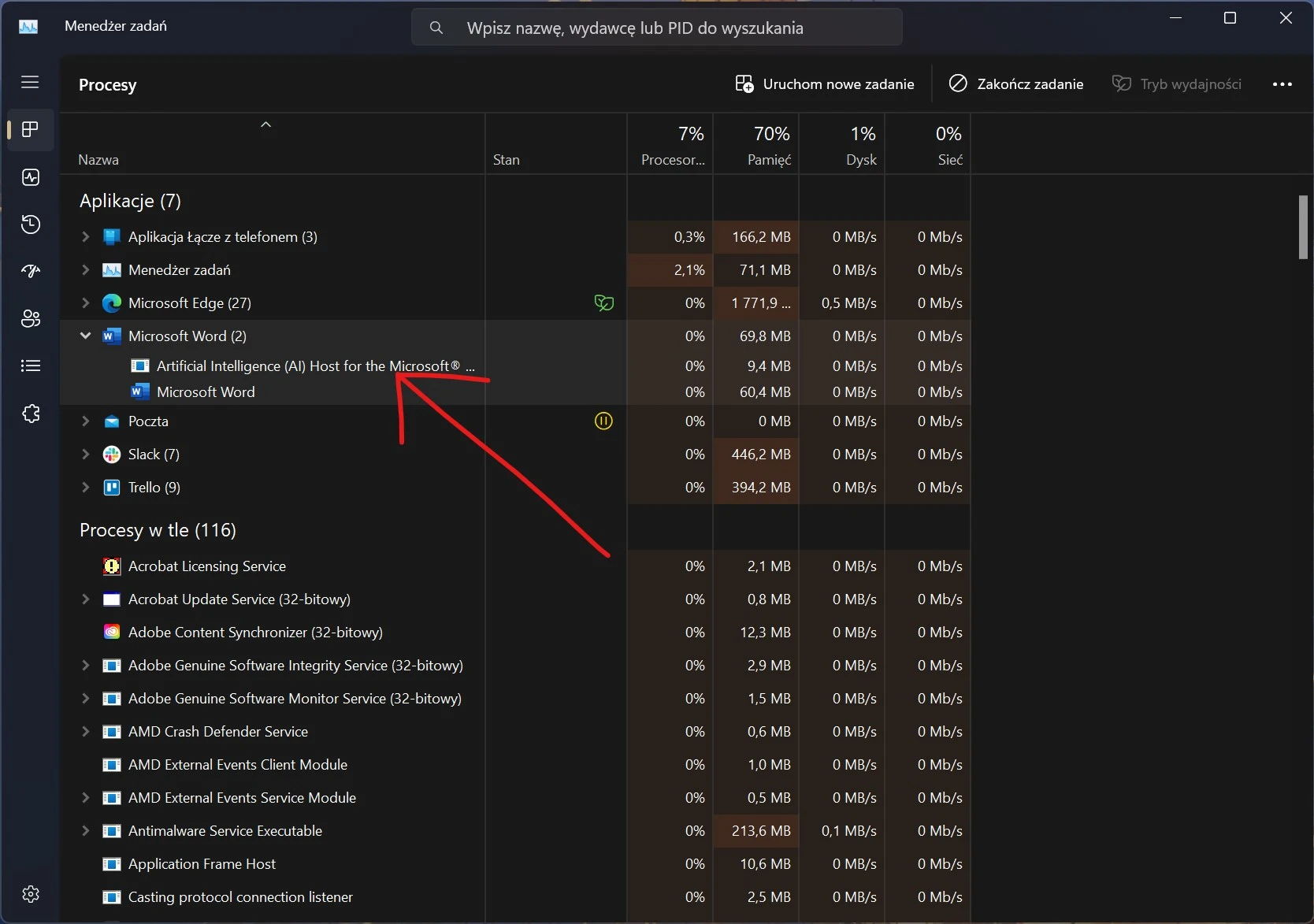
Task: Click the process search field
Action: [657, 28]
